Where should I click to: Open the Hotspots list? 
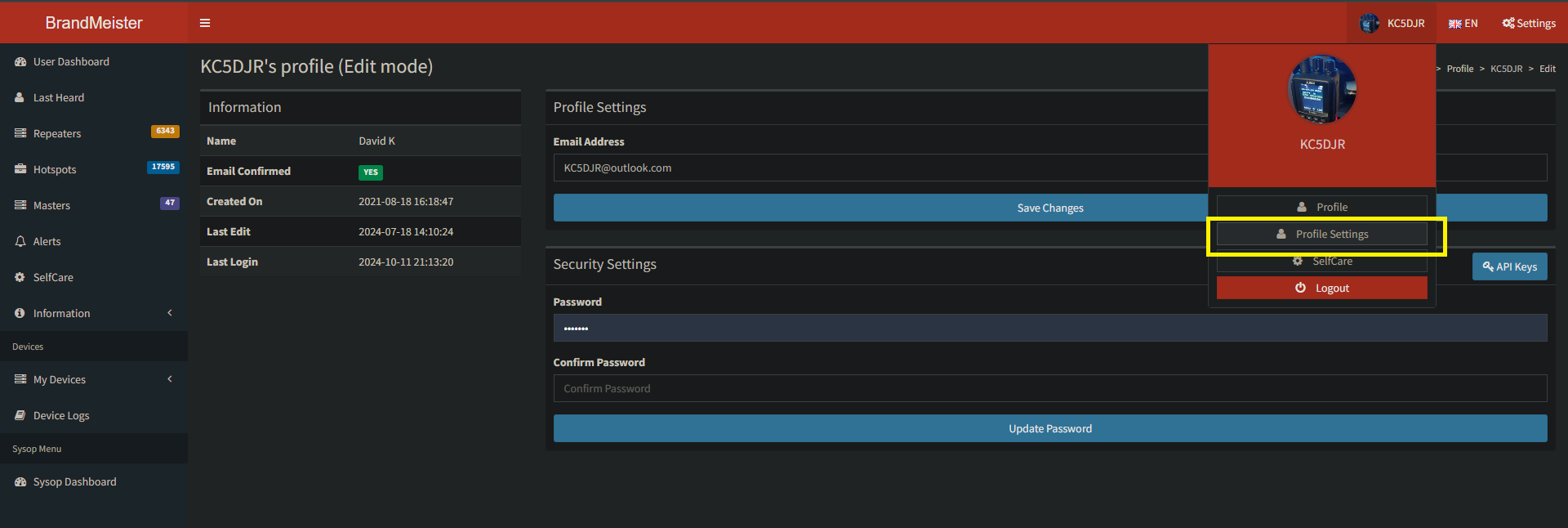coord(55,170)
